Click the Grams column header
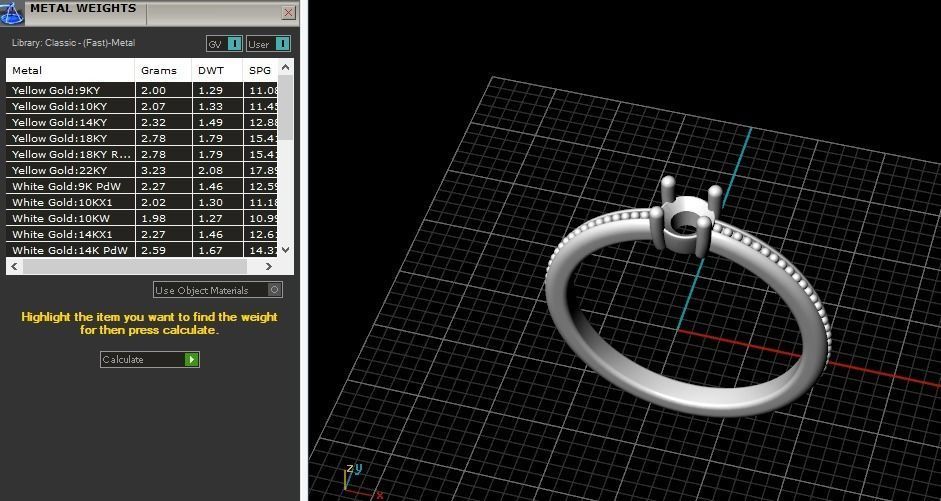941x501 pixels. click(163, 71)
